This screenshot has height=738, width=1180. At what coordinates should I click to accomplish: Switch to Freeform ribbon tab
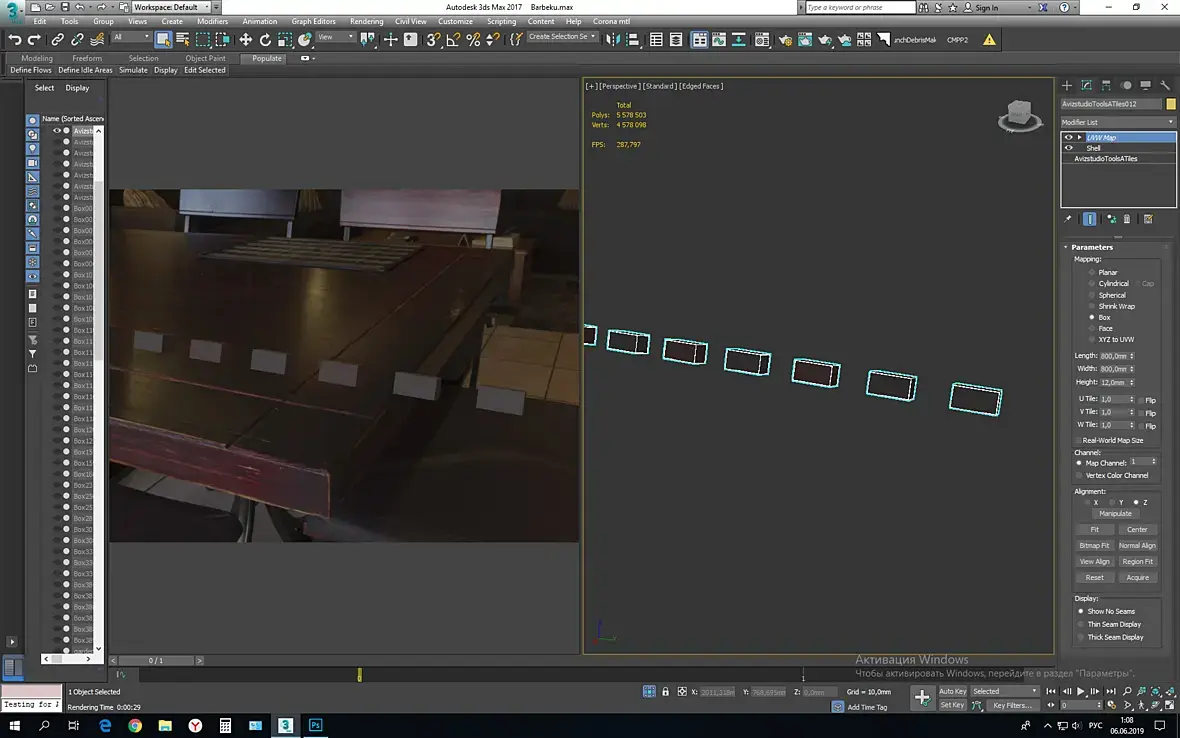click(x=87, y=58)
